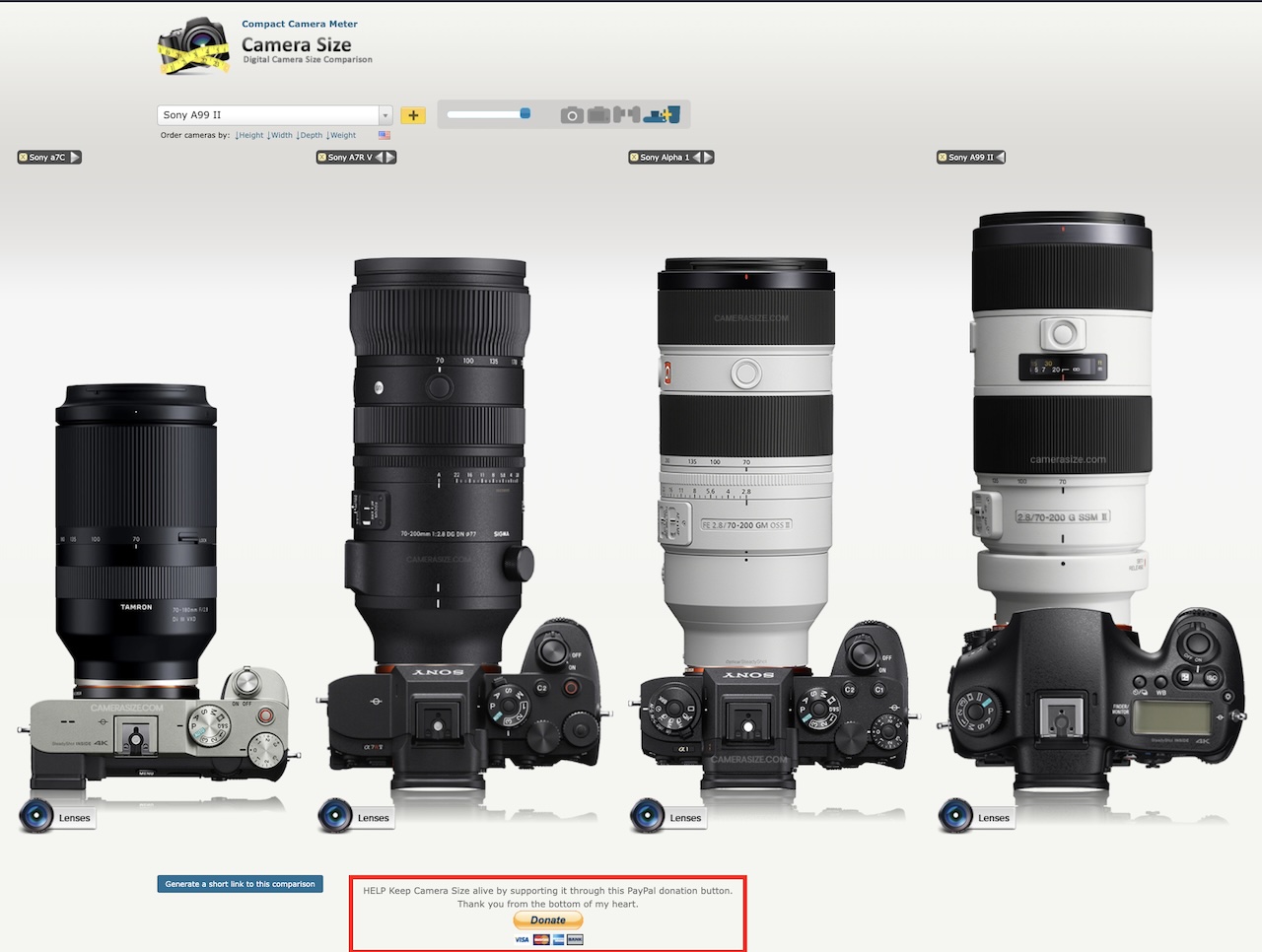Screen dimensions: 1262x952
Task: Click the Compact Camera Meter heading
Action: (300, 24)
